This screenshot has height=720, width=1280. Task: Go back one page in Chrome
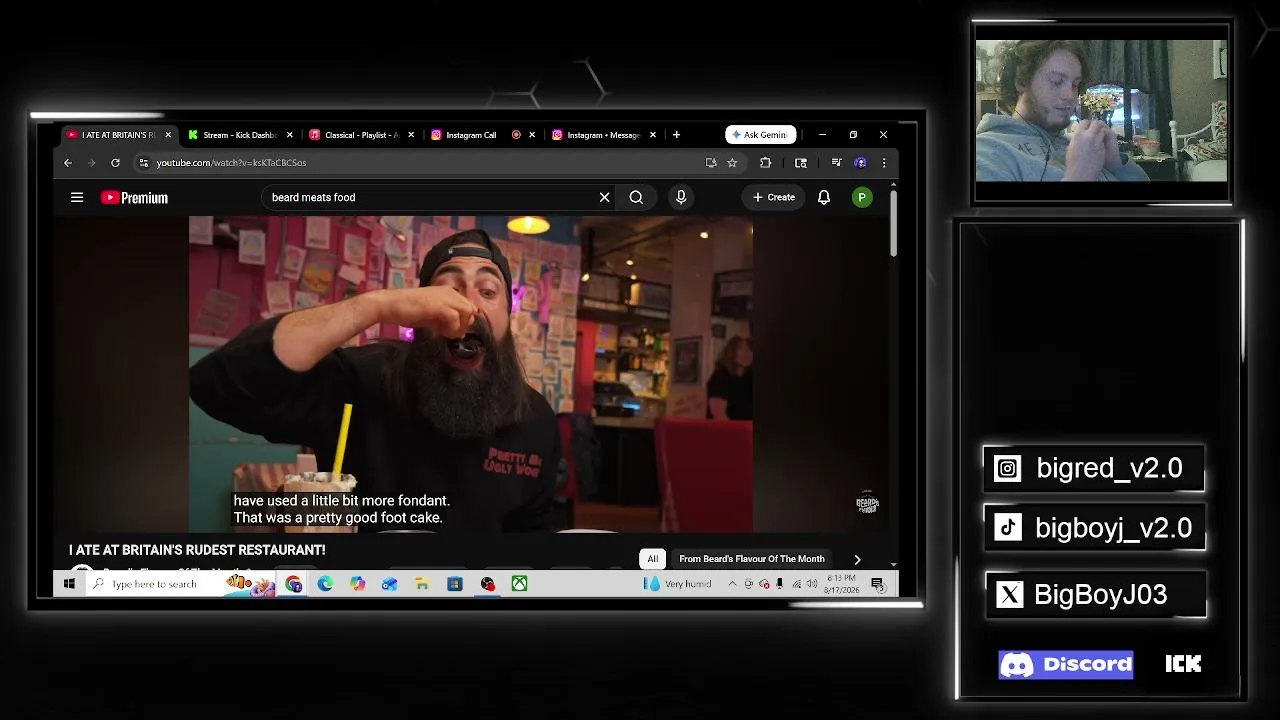pos(68,163)
